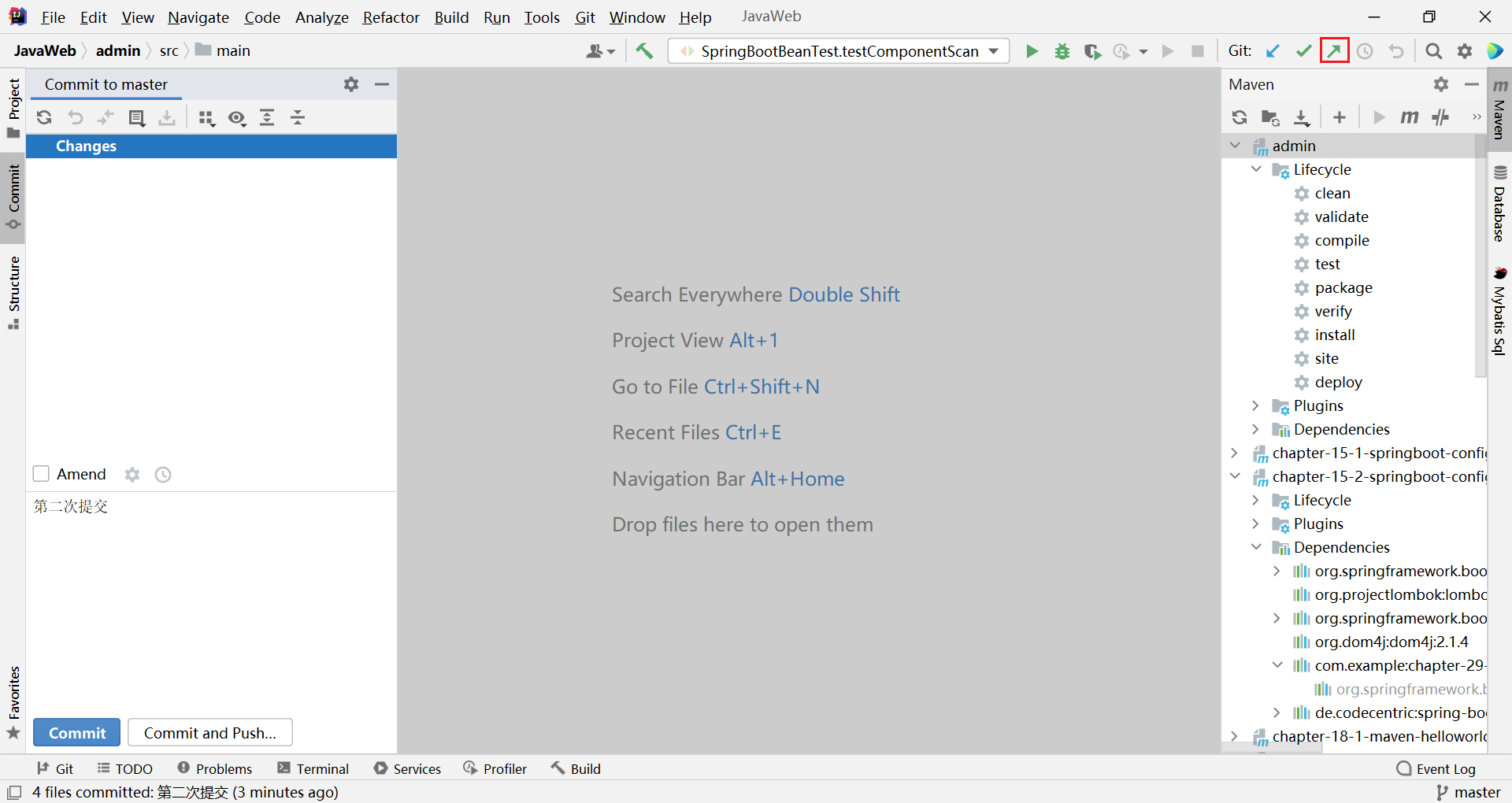
Task: Open the Refactor menu
Action: 391,17
